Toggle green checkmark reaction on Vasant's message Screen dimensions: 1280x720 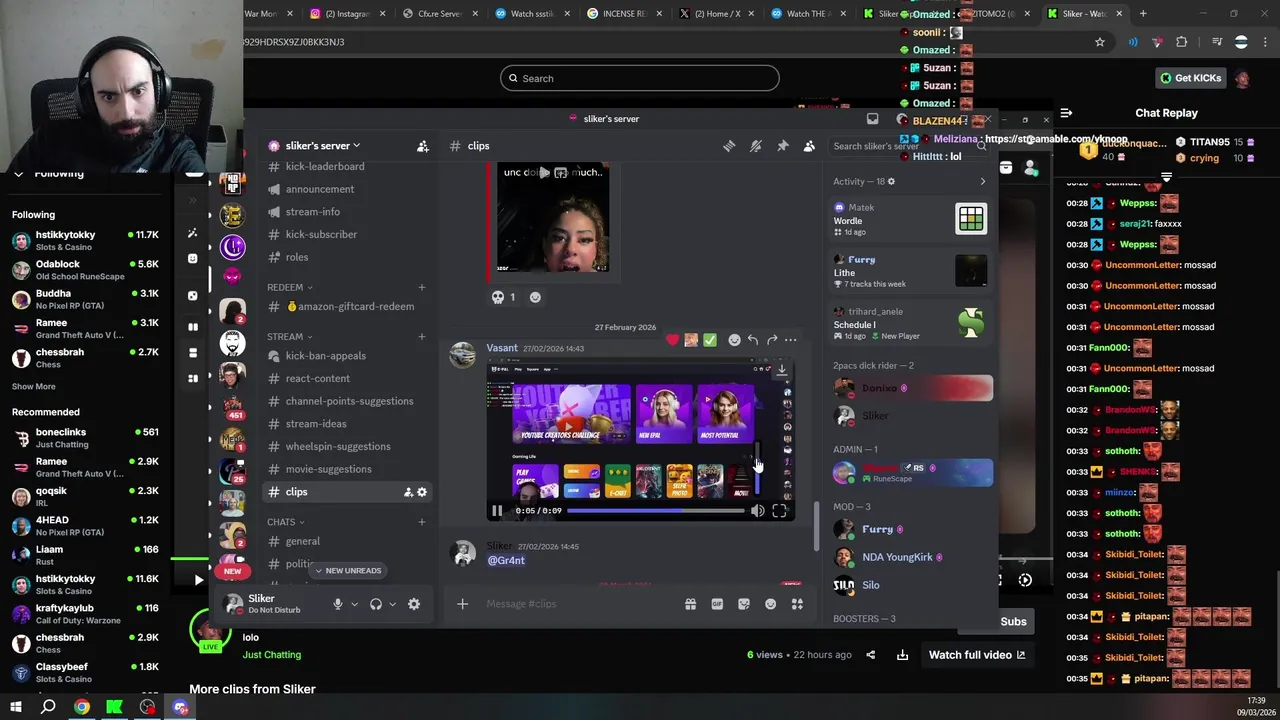pos(710,340)
